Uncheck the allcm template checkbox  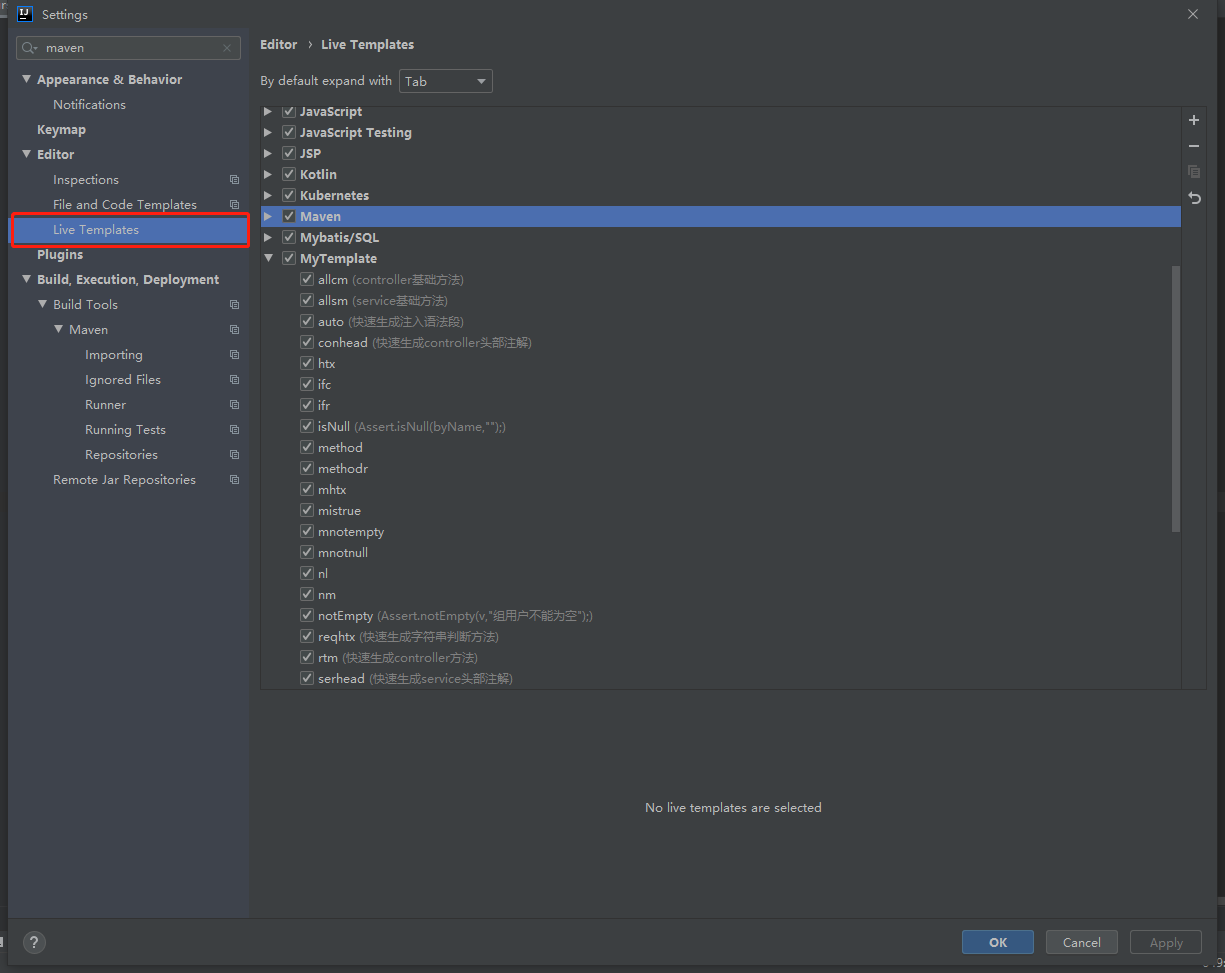point(307,279)
